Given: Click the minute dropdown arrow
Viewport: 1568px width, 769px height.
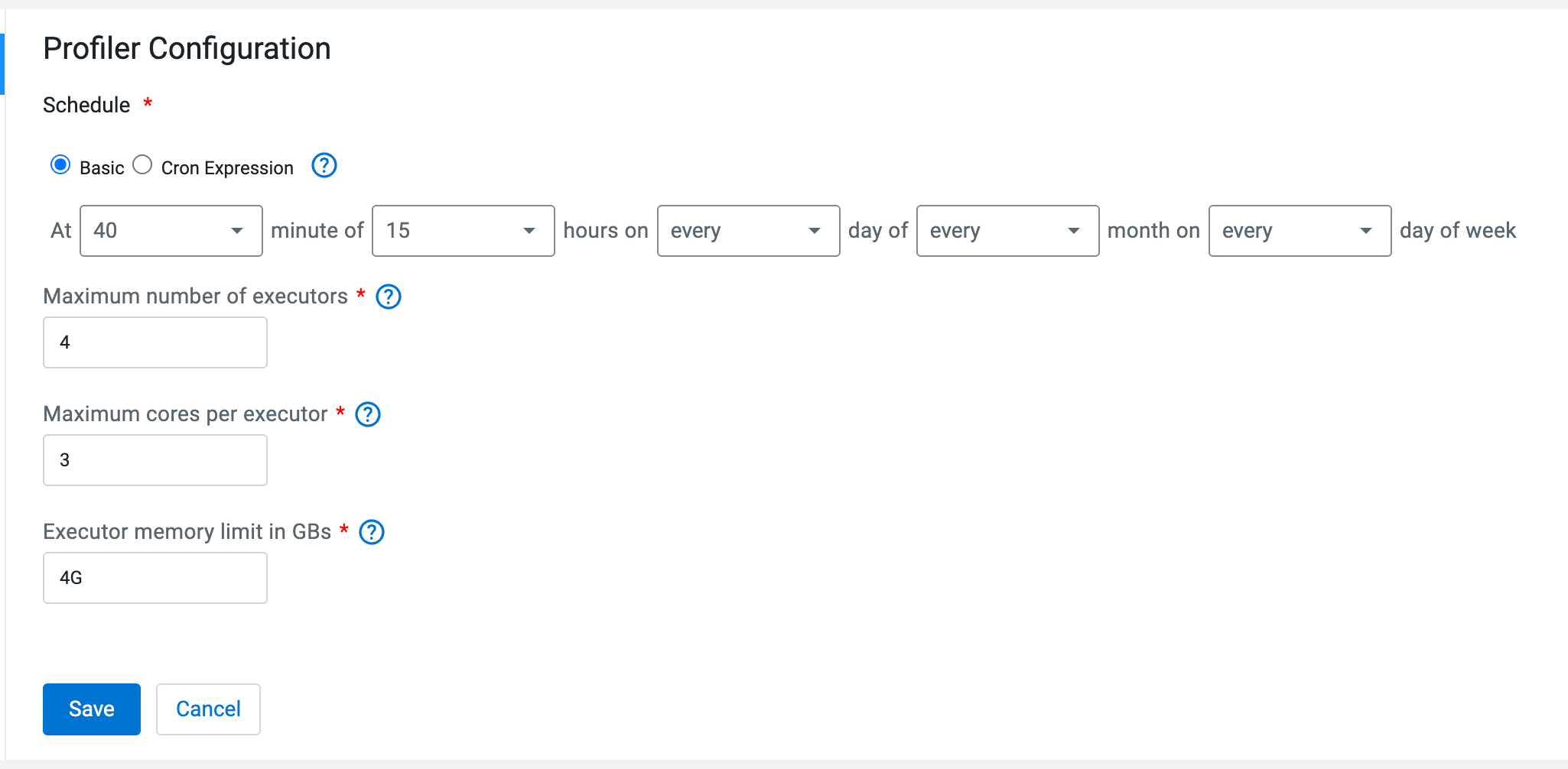Looking at the screenshot, I should (237, 231).
